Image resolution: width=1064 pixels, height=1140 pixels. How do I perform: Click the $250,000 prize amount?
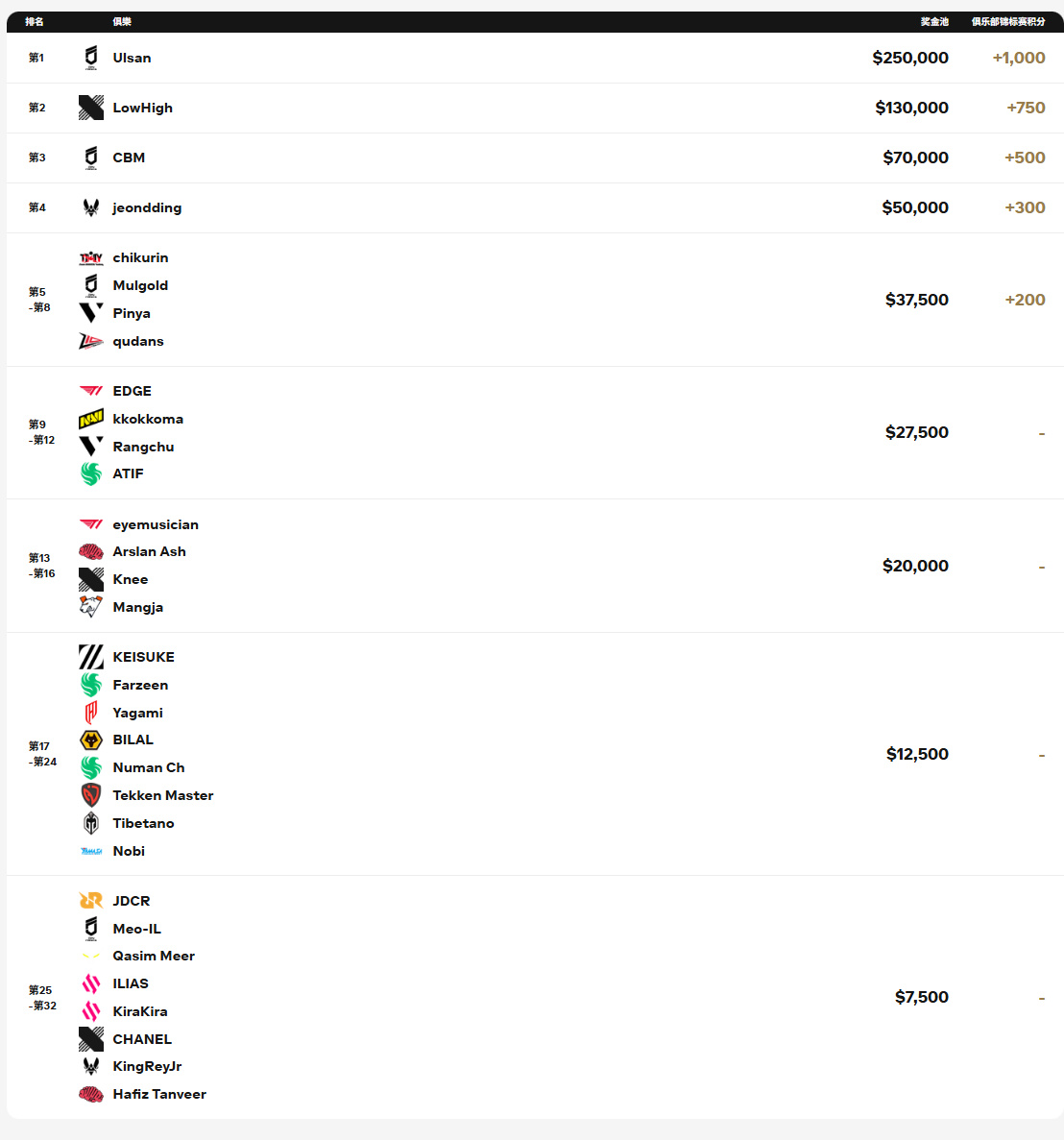click(x=910, y=58)
